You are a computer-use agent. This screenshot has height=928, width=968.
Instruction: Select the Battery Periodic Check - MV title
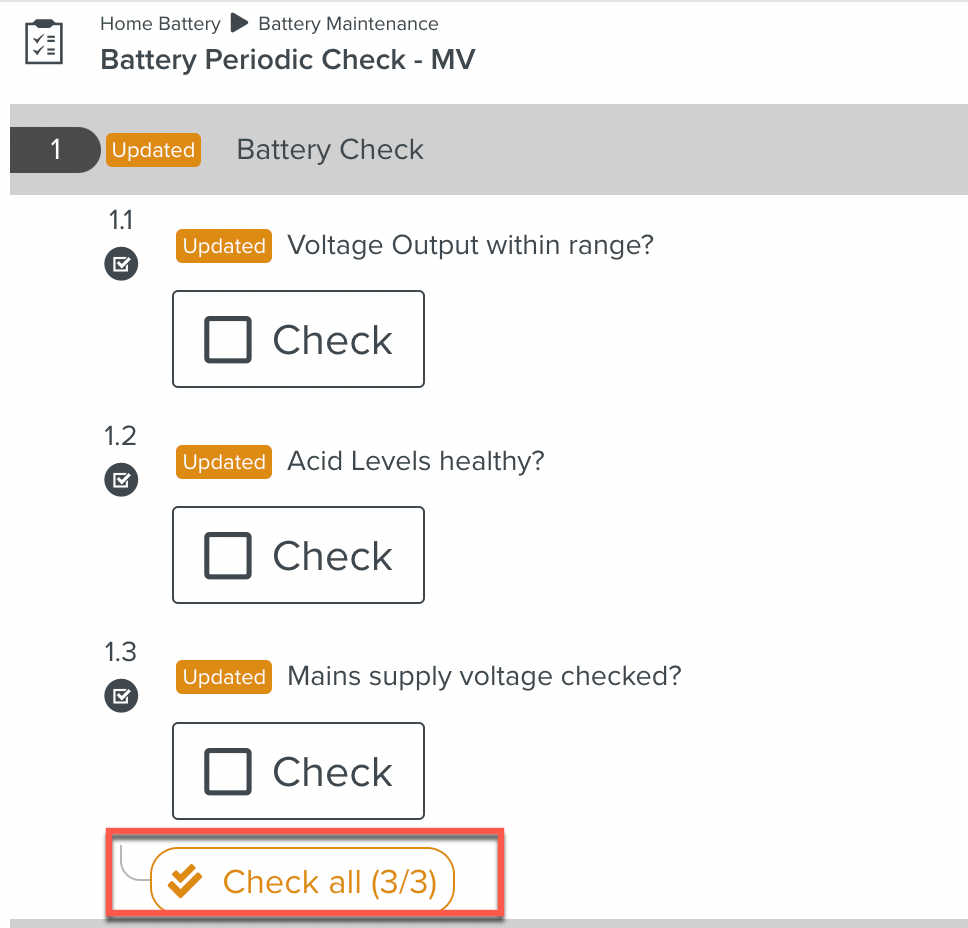click(x=288, y=59)
